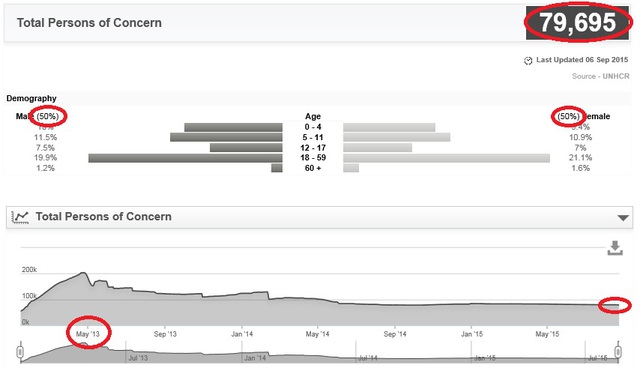The width and height of the screenshot is (640, 371).
Task: Click the 7.5% male percentage value
Action: tap(45, 148)
